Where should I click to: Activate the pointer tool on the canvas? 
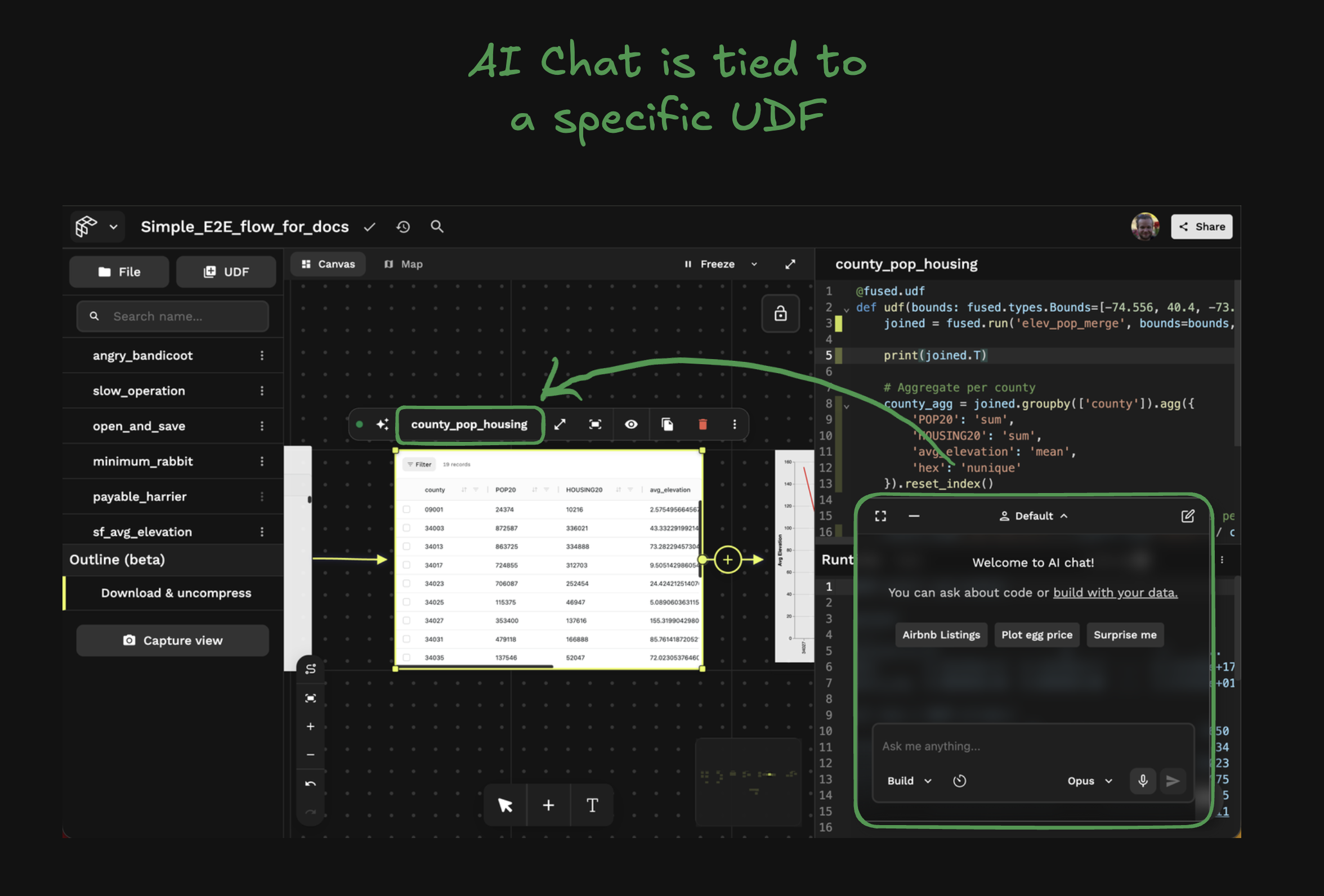click(505, 805)
